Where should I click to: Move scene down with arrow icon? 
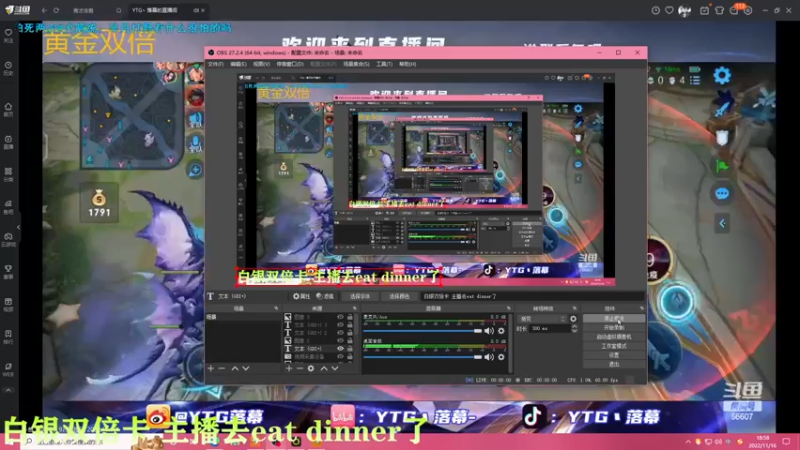[x=246, y=368]
